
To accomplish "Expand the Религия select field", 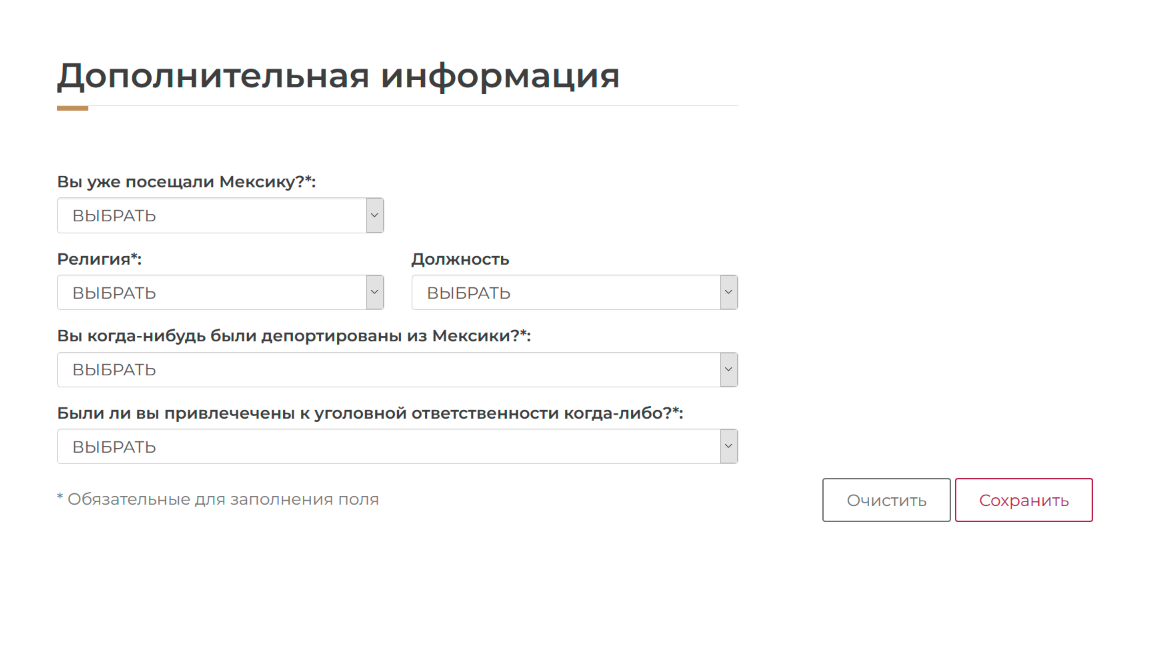I will click(x=212, y=293).
